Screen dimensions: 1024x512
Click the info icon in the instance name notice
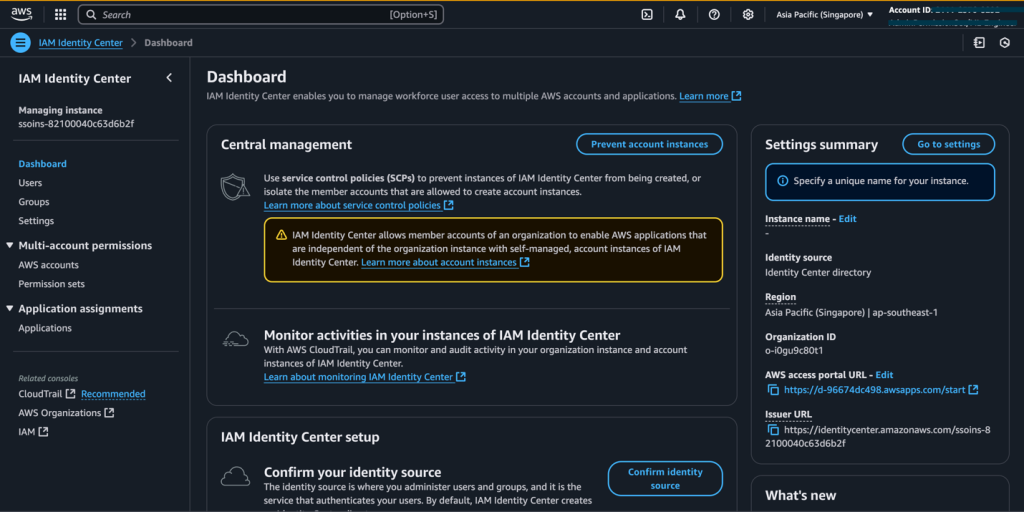[x=782, y=181]
